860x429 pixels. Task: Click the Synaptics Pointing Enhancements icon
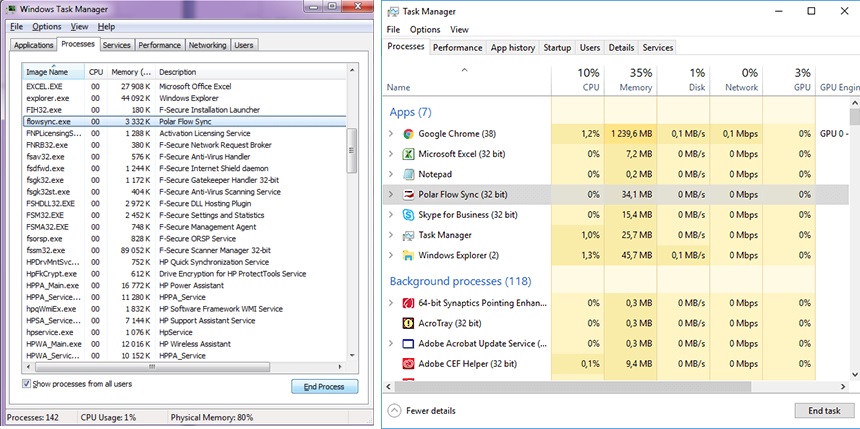click(x=408, y=303)
